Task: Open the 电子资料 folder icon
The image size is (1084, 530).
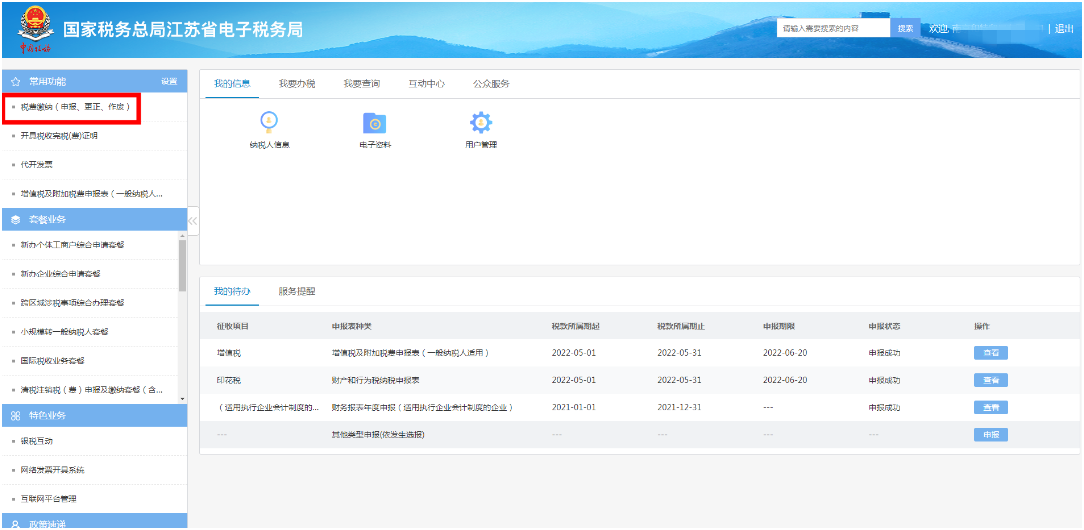Action: click(374, 123)
